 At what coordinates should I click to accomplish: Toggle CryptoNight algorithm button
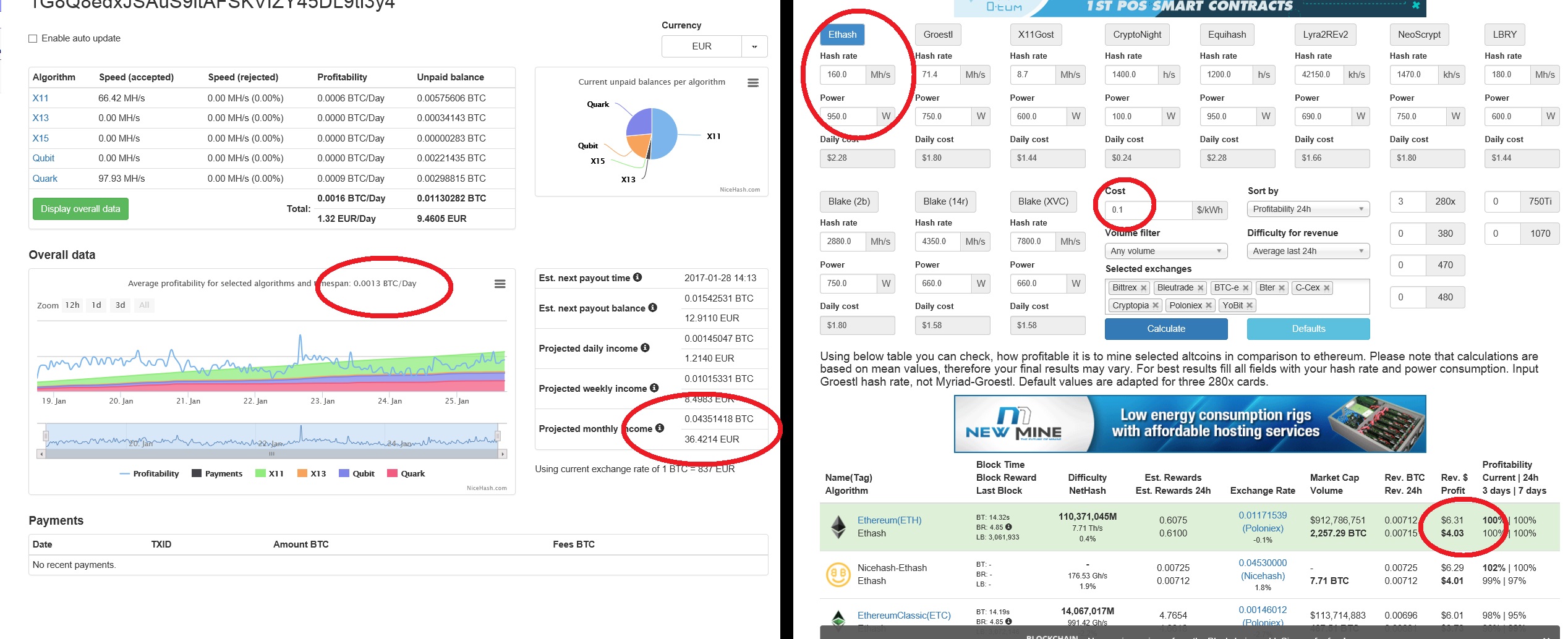(x=1137, y=35)
